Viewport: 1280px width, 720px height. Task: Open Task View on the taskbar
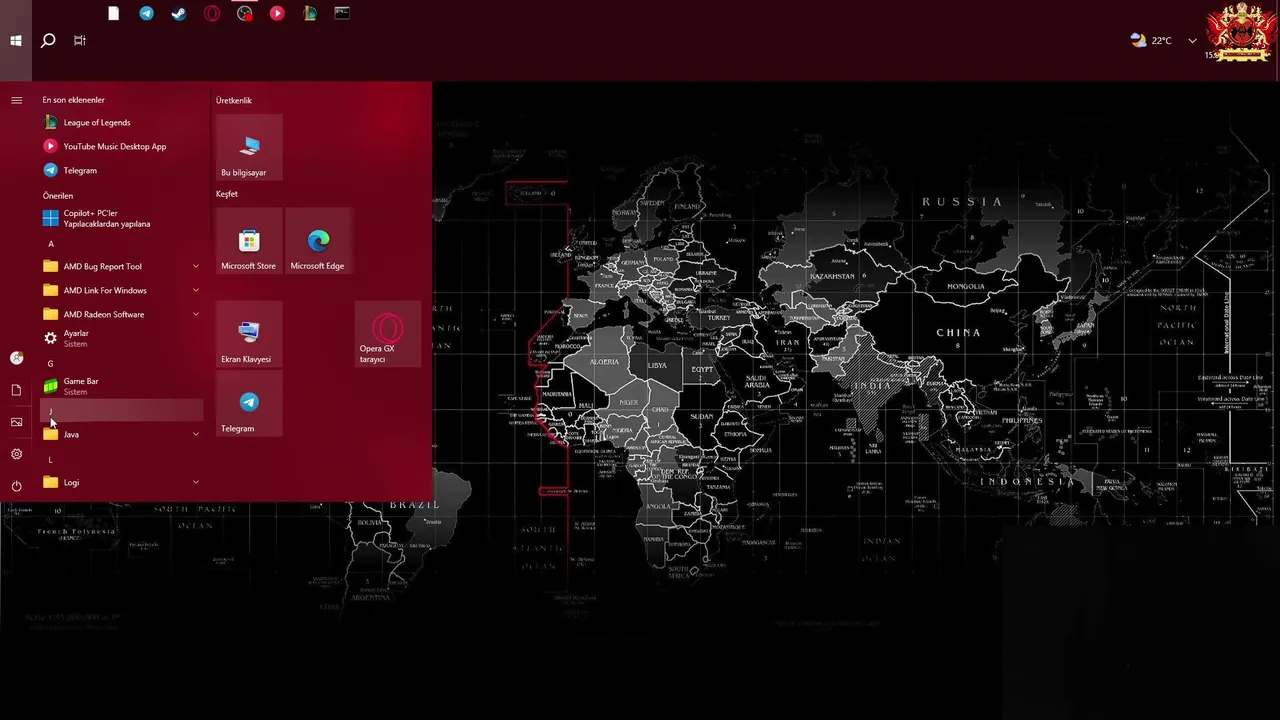point(80,41)
